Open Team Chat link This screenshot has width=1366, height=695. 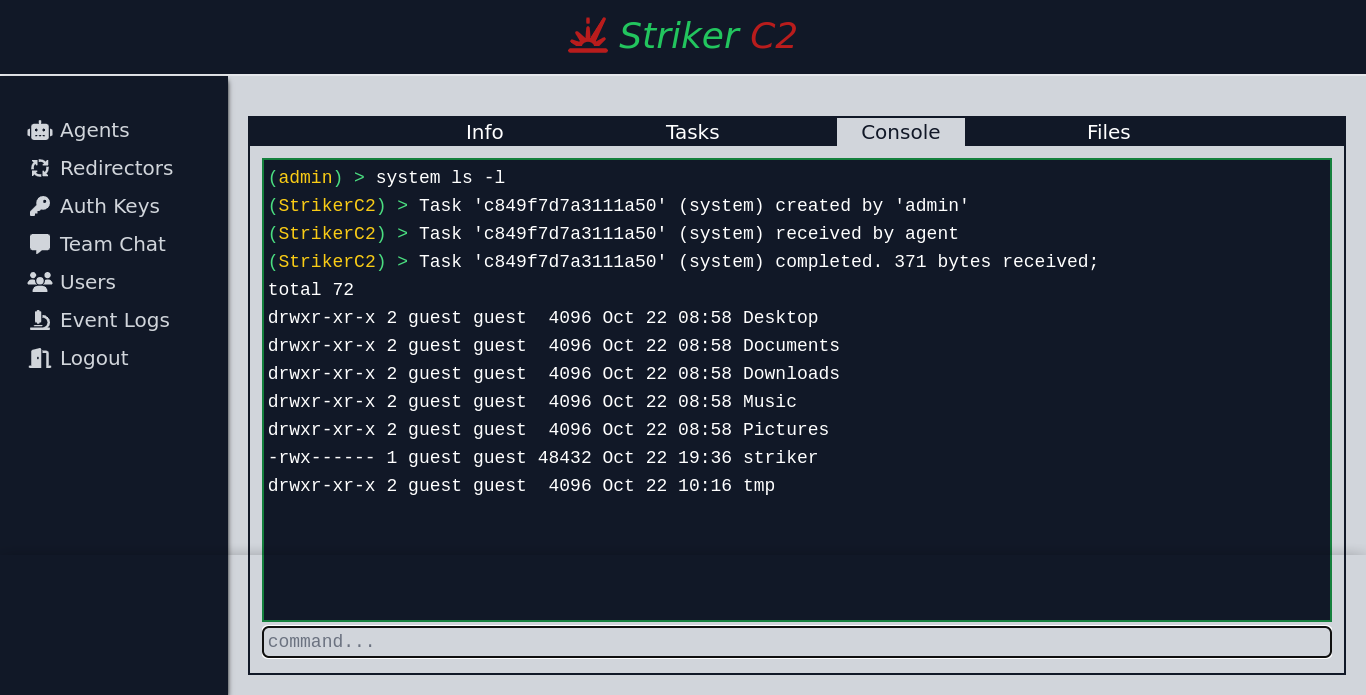113,244
